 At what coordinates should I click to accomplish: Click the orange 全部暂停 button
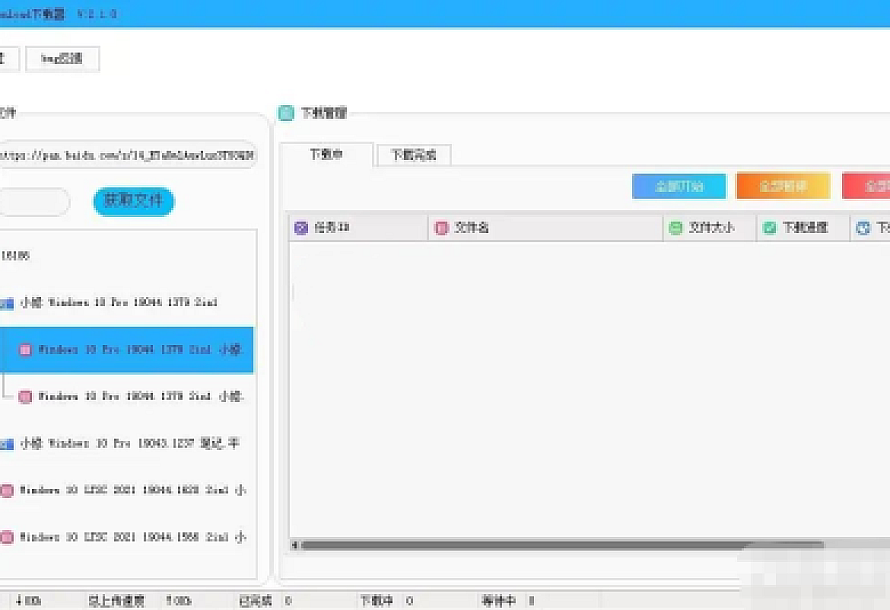pyautogui.click(x=783, y=186)
